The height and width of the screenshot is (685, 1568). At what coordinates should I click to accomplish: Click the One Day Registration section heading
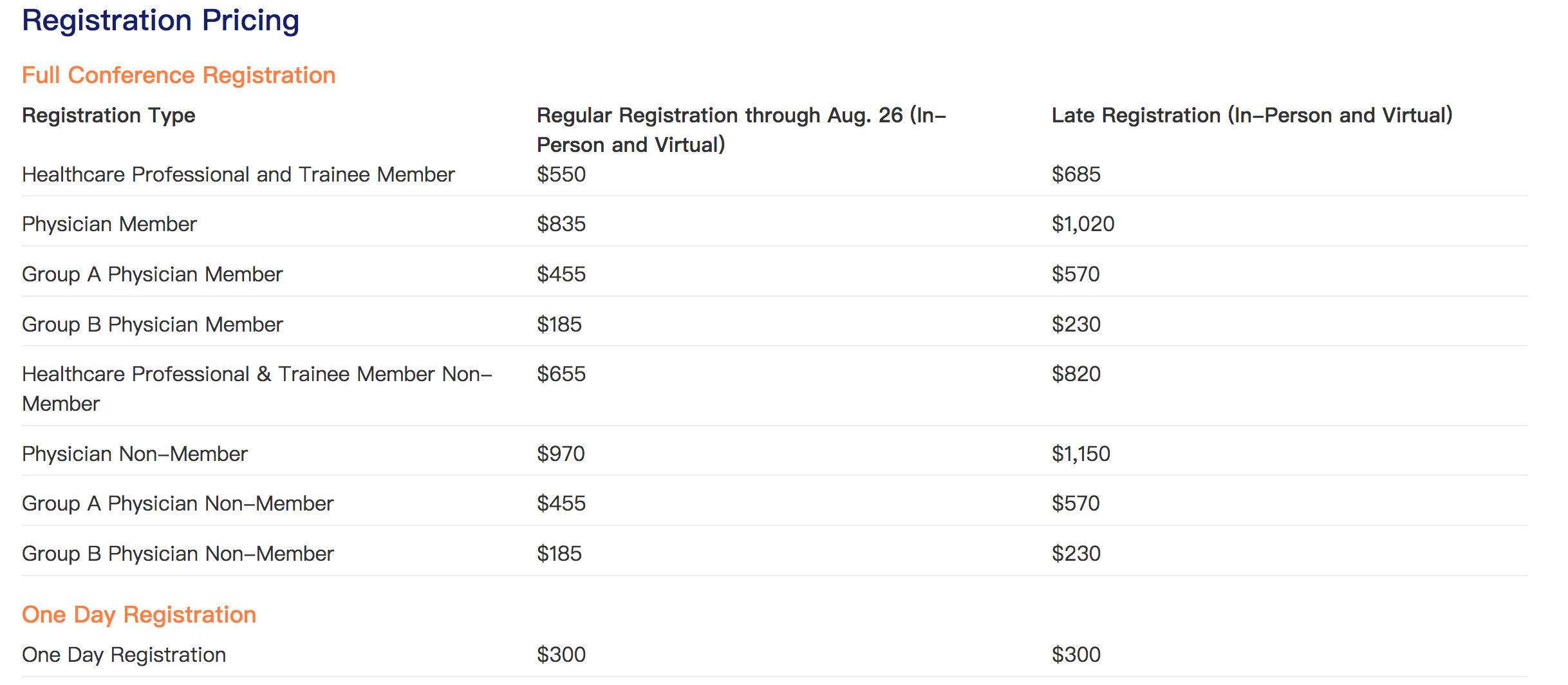(139, 615)
